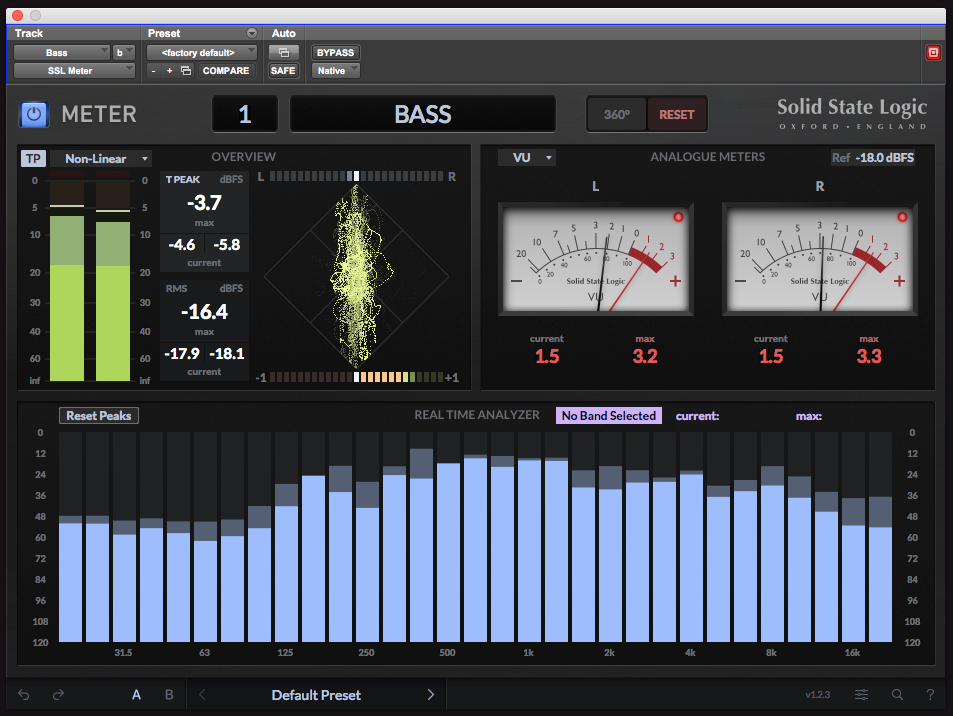The width and height of the screenshot is (953, 716).
Task: Click the Track header label
Action: pyautogui.click(x=29, y=33)
